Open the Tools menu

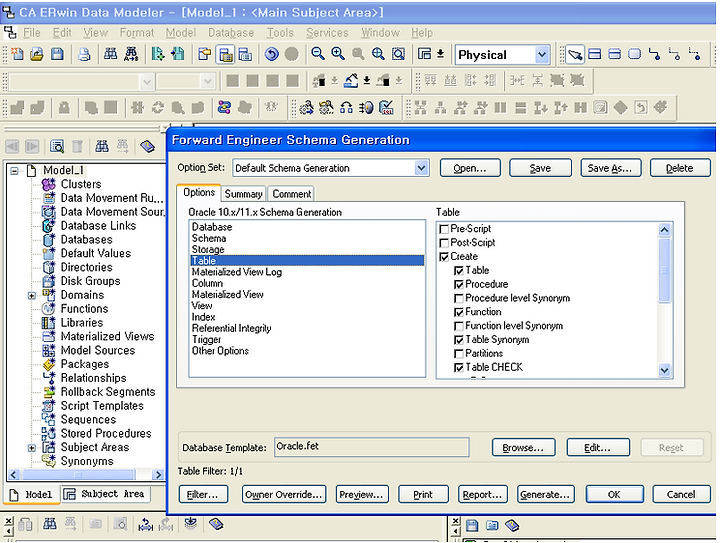pos(280,33)
